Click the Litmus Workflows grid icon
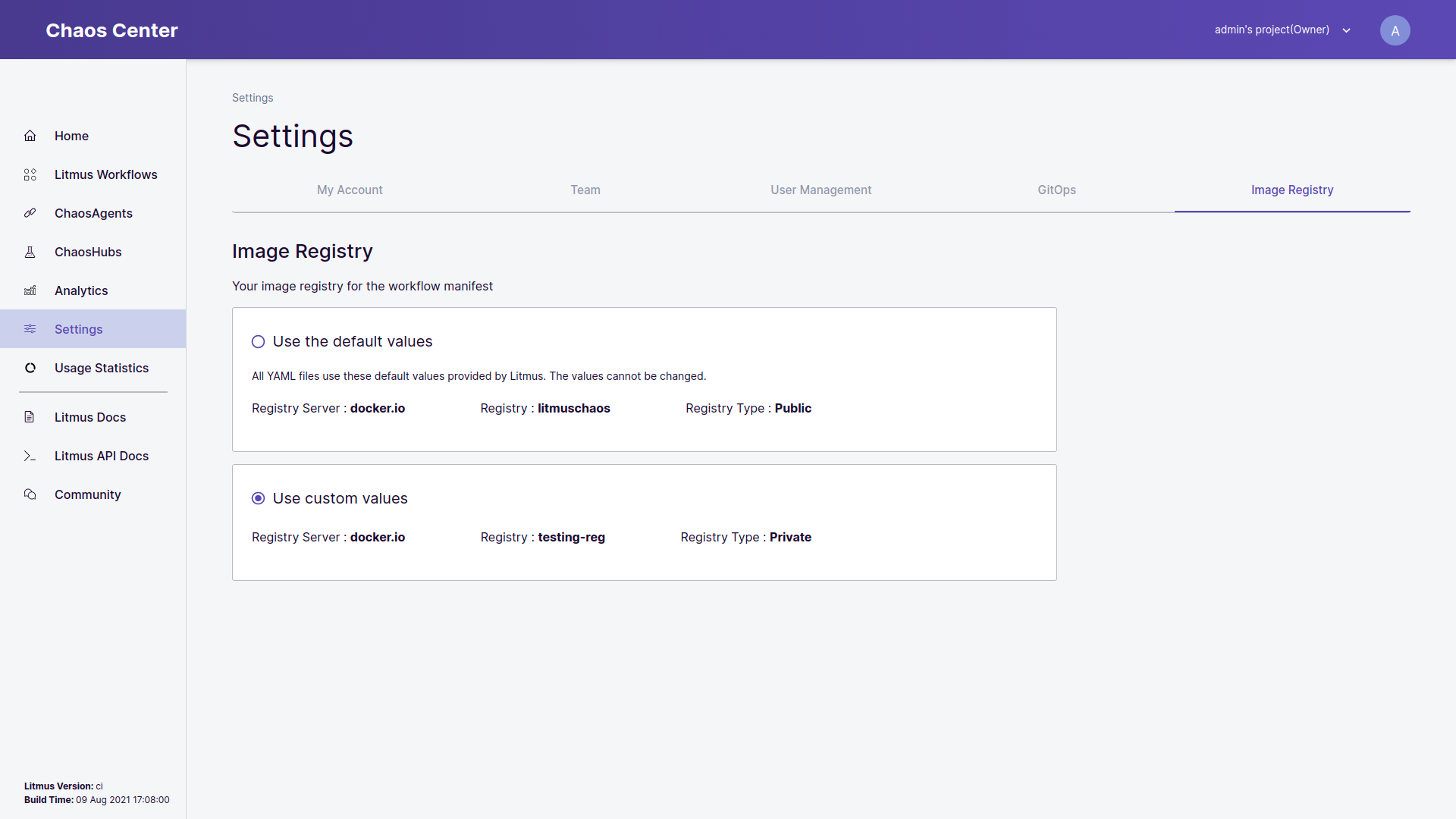 30,174
